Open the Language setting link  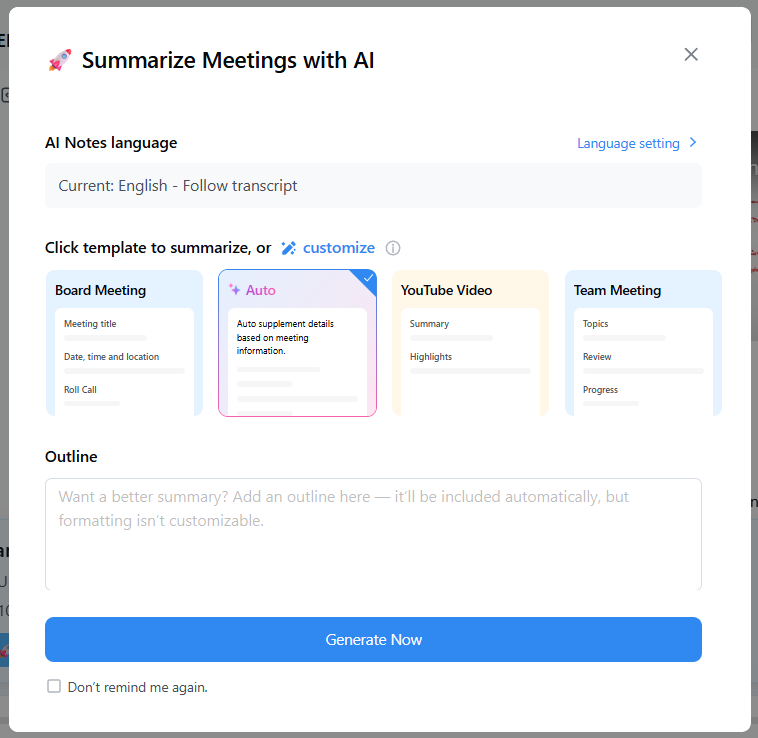[628, 143]
